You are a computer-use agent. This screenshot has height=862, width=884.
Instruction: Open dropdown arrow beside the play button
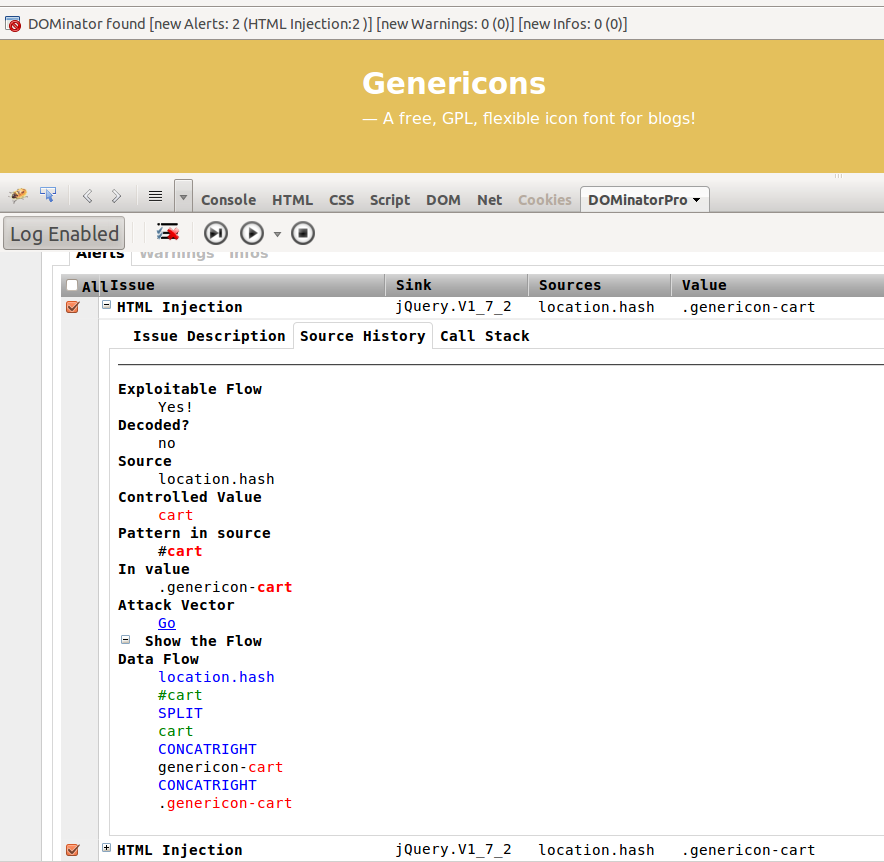point(277,234)
